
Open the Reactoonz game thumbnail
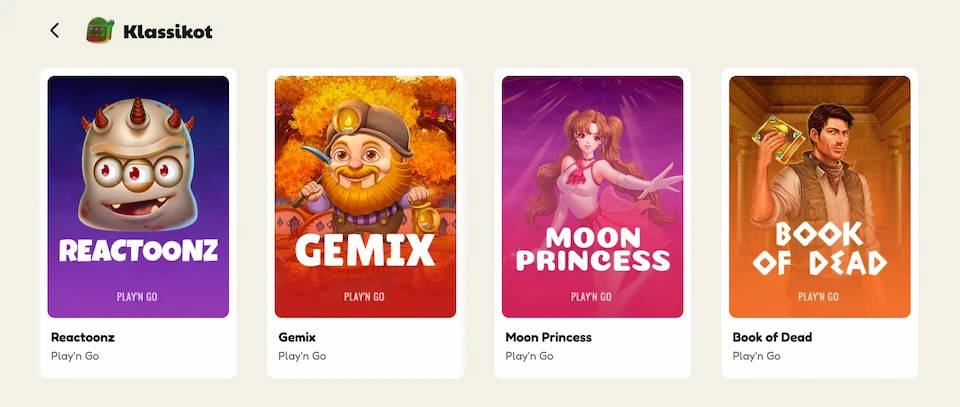pos(138,196)
